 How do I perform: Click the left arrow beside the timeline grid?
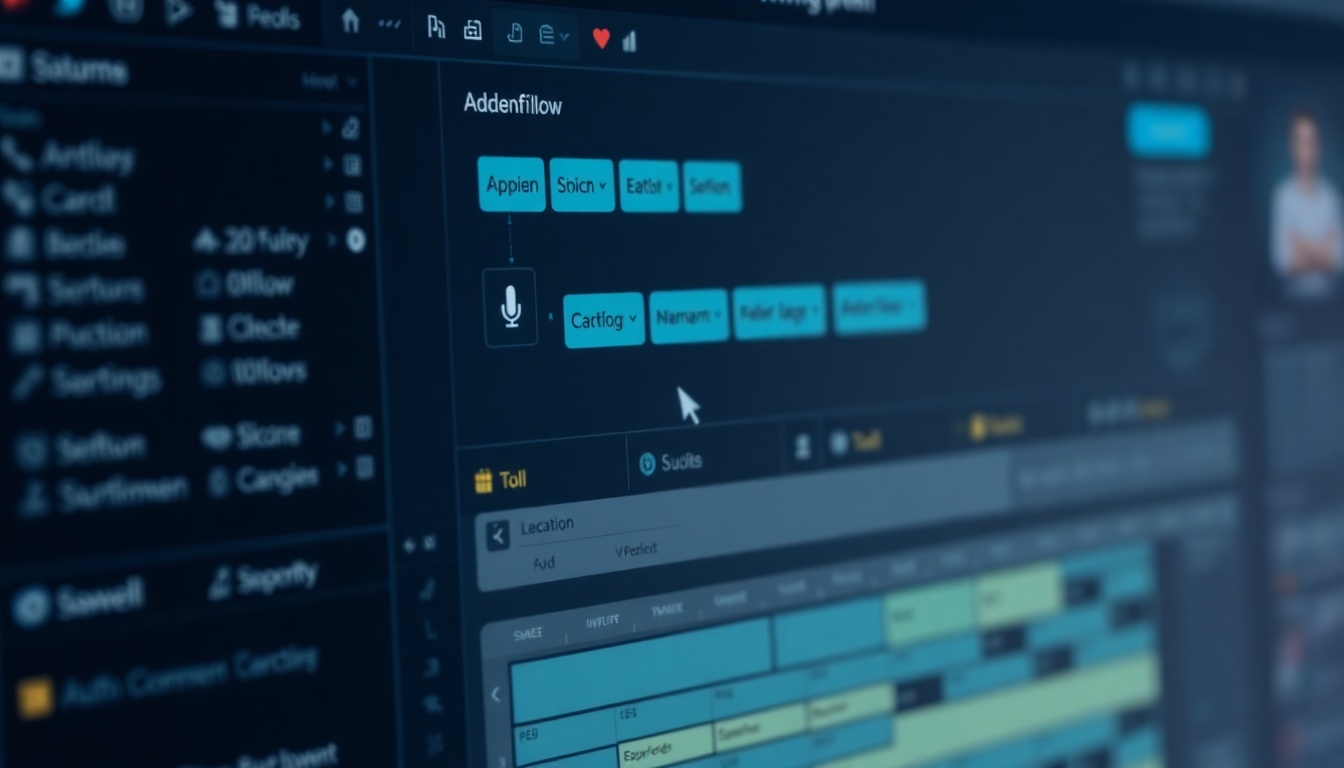click(495, 694)
